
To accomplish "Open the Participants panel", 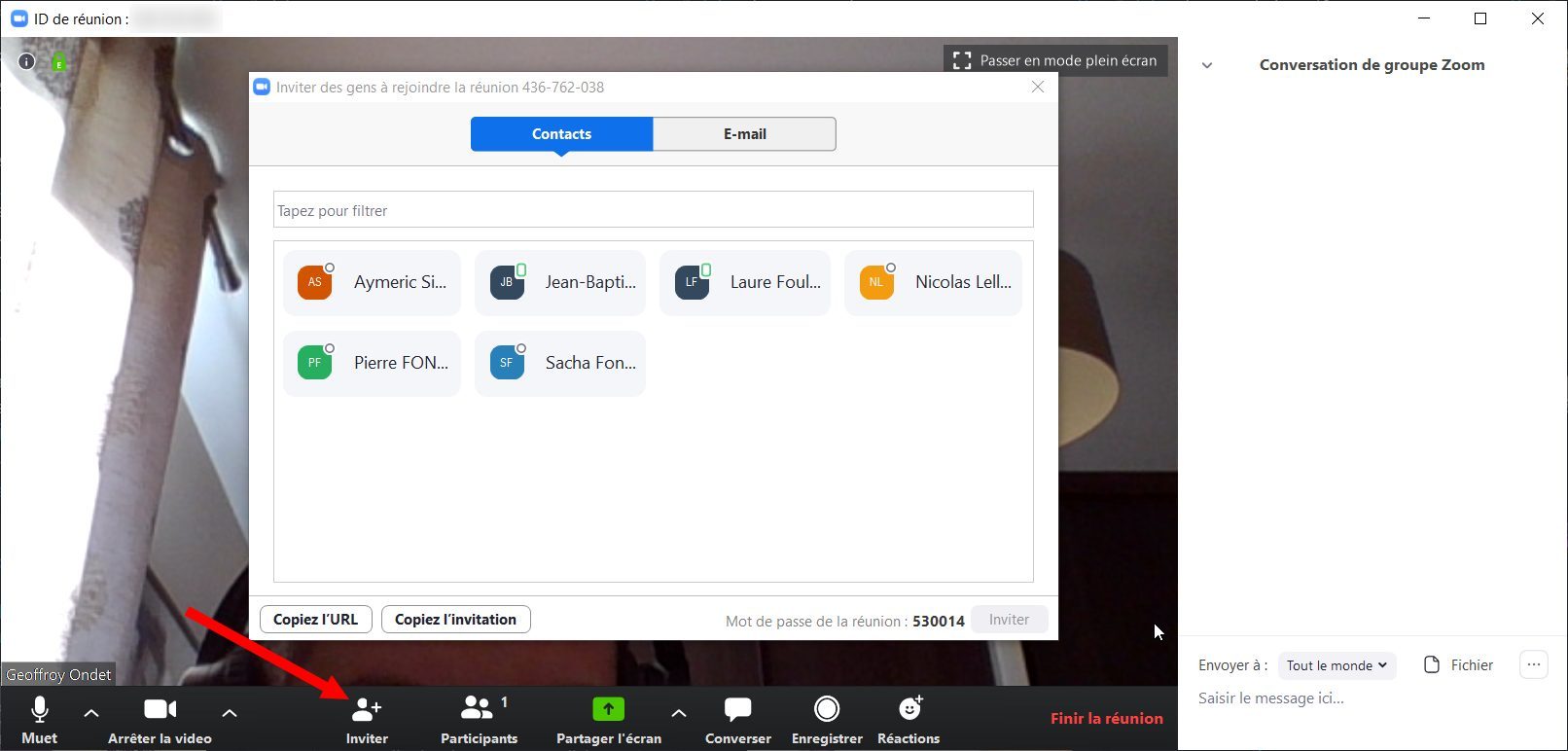I will pyautogui.click(x=480, y=721).
